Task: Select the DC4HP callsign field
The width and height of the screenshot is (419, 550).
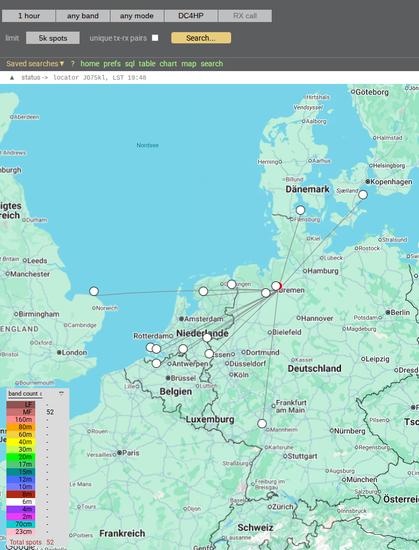Action: (191, 16)
